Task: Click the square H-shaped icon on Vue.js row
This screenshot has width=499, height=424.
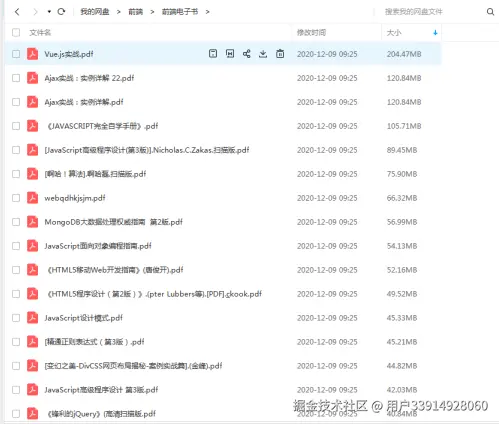Action: pos(230,54)
